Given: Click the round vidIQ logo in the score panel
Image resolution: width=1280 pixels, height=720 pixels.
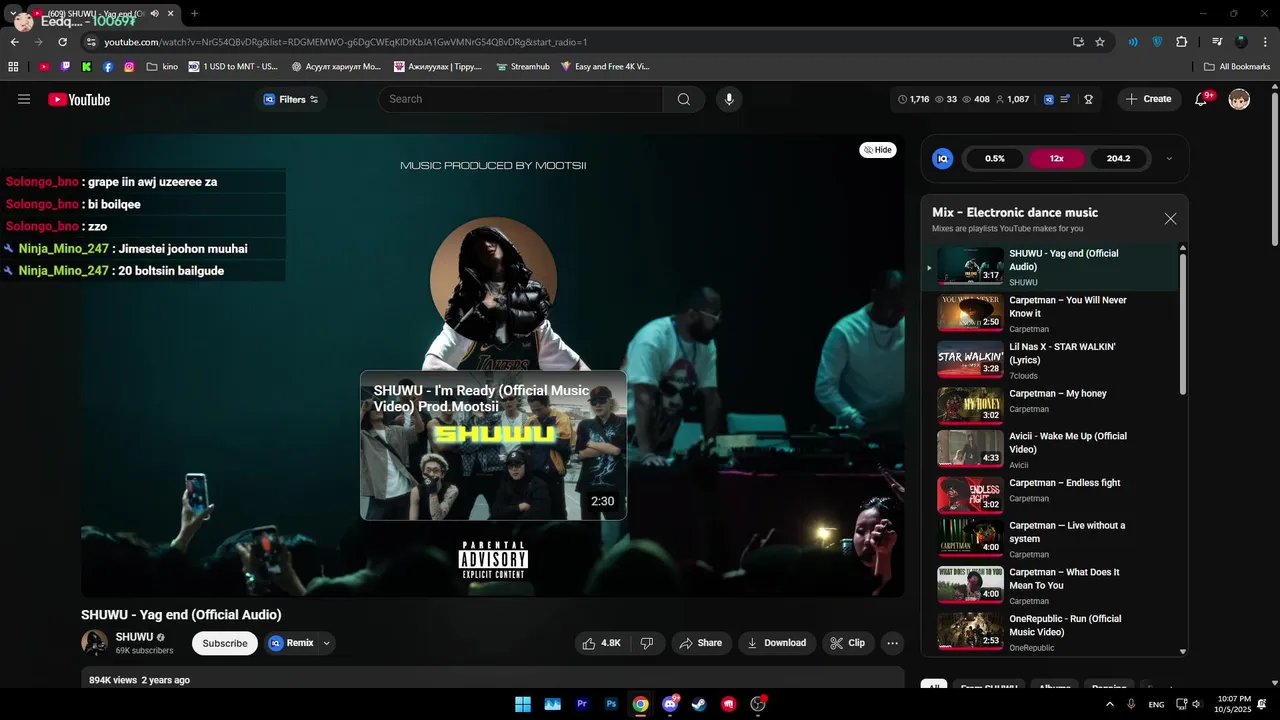Looking at the screenshot, I should click(942, 158).
